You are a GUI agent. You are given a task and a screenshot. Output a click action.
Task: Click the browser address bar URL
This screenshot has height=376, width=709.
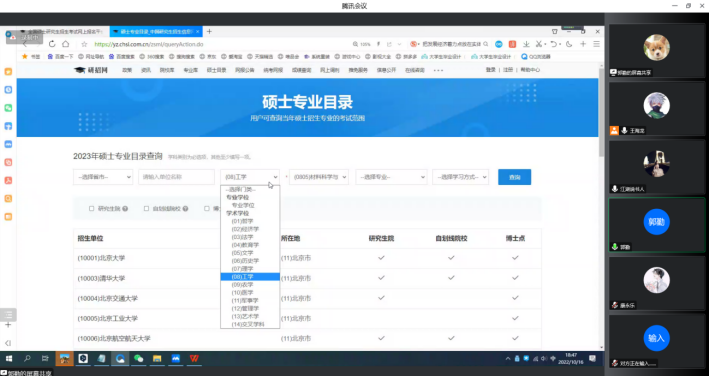149,44
